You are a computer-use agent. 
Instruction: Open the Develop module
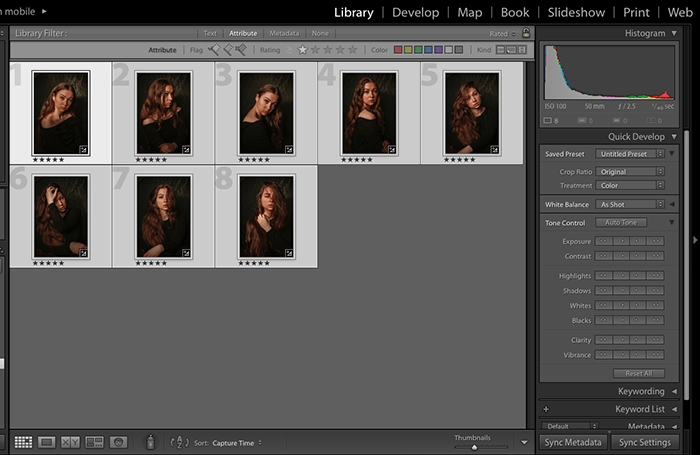(x=415, y=13)
